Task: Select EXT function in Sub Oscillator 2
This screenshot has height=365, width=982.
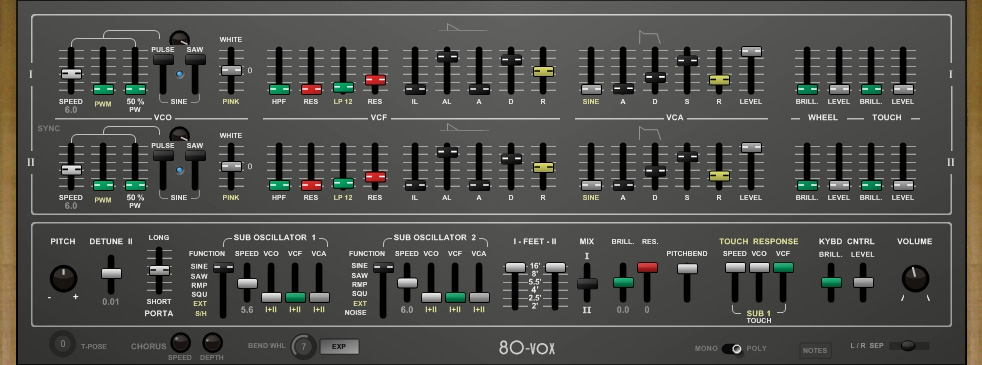Action: pos(360,304)
